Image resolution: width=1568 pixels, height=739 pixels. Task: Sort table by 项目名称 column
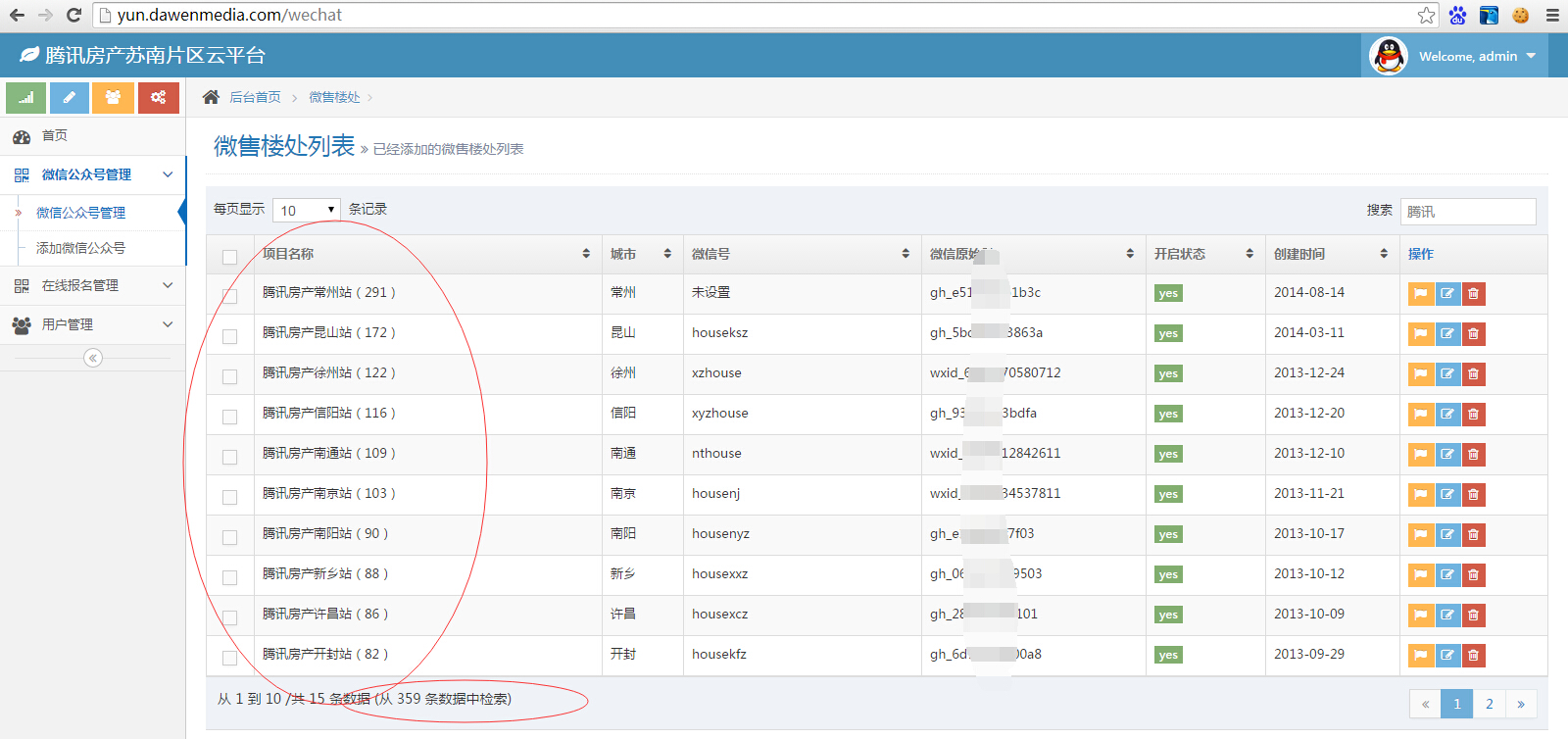click(x=427, y=254)
